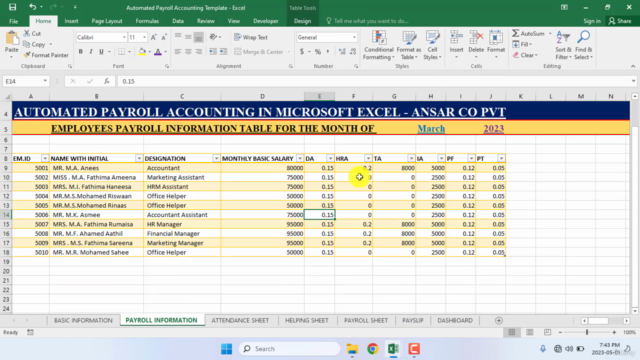This screenshot has width=640, height=360.
Task: Click Insert cells icon
Action: [456, 38]
